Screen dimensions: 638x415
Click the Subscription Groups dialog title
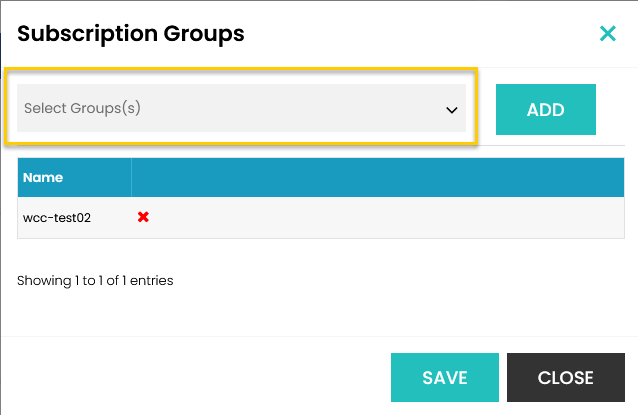pos(131,34)
